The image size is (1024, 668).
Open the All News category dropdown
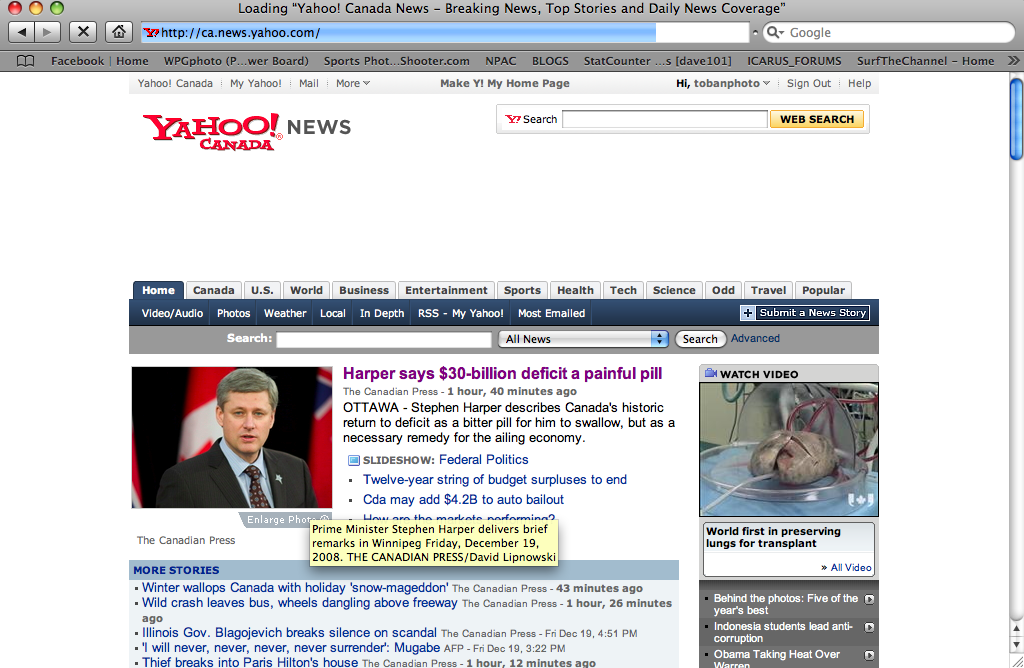(583, 339)
